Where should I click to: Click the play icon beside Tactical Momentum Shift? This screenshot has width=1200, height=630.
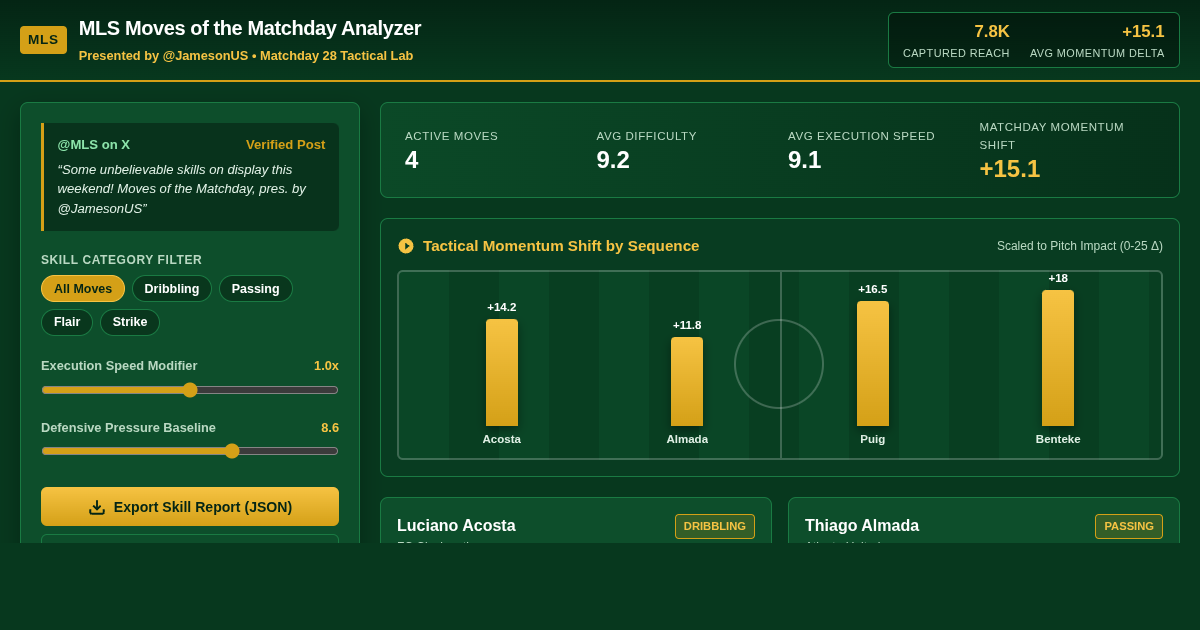pyautogui.click(x=406, y=246)
